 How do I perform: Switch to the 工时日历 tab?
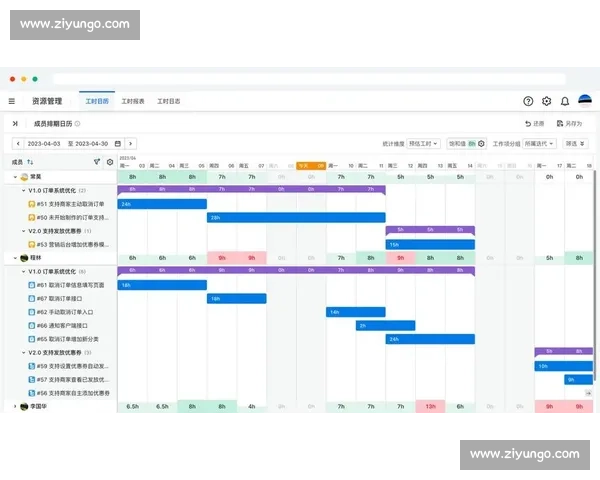point(97,101)
